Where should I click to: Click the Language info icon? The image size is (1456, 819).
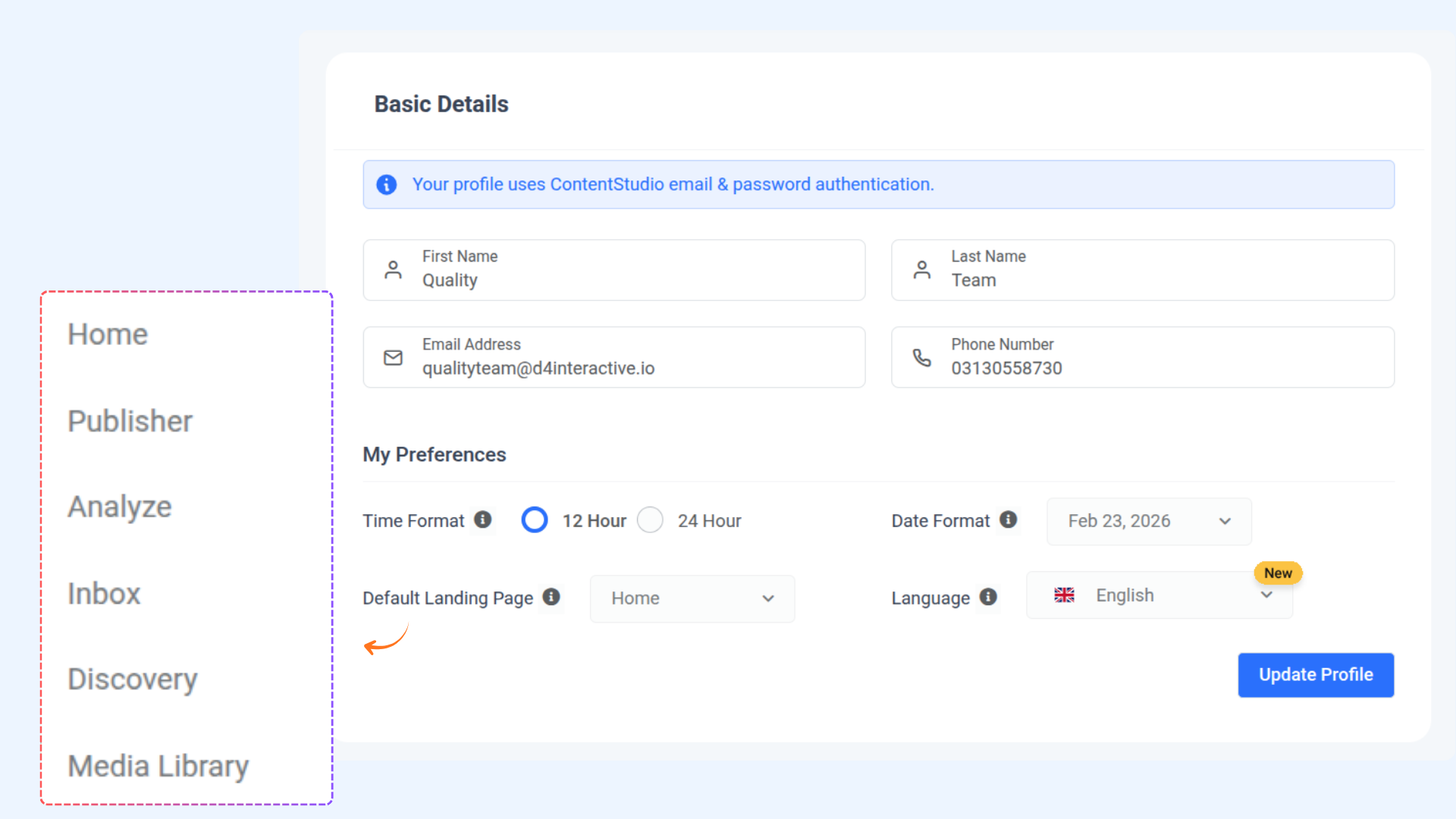tap(988, 598)
